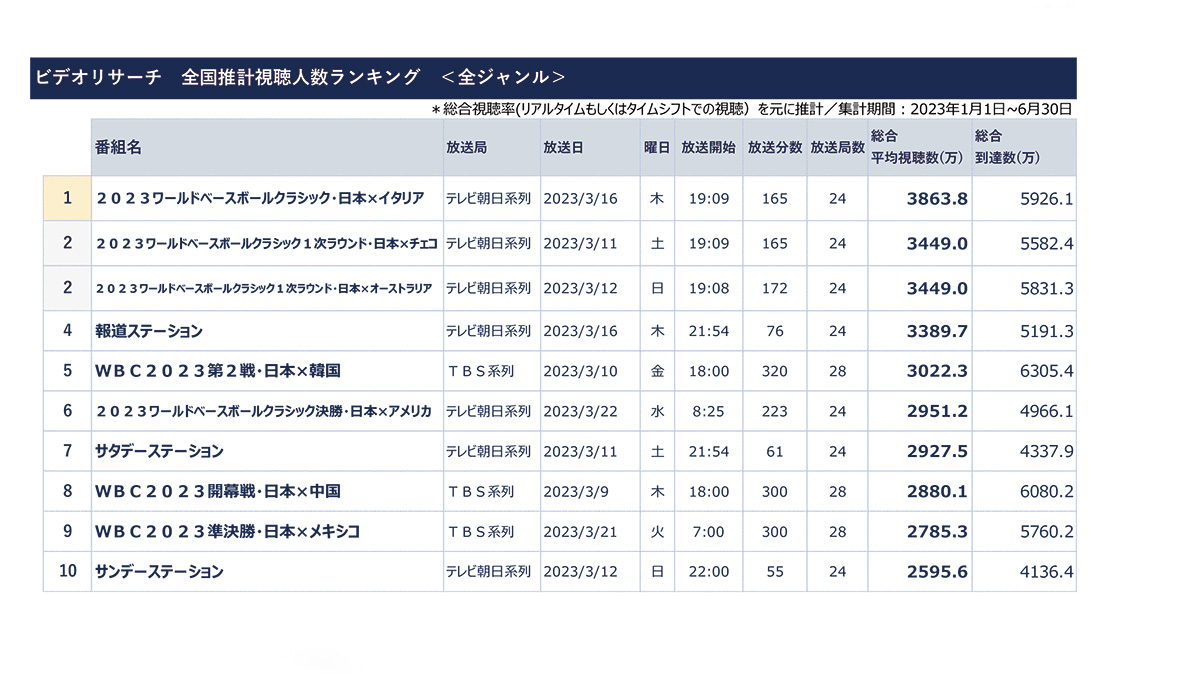Image resolution: width=1200 pixels, height=686 pixels.
Task: Click the 放送局数 column header
Action: pos(837,147)
